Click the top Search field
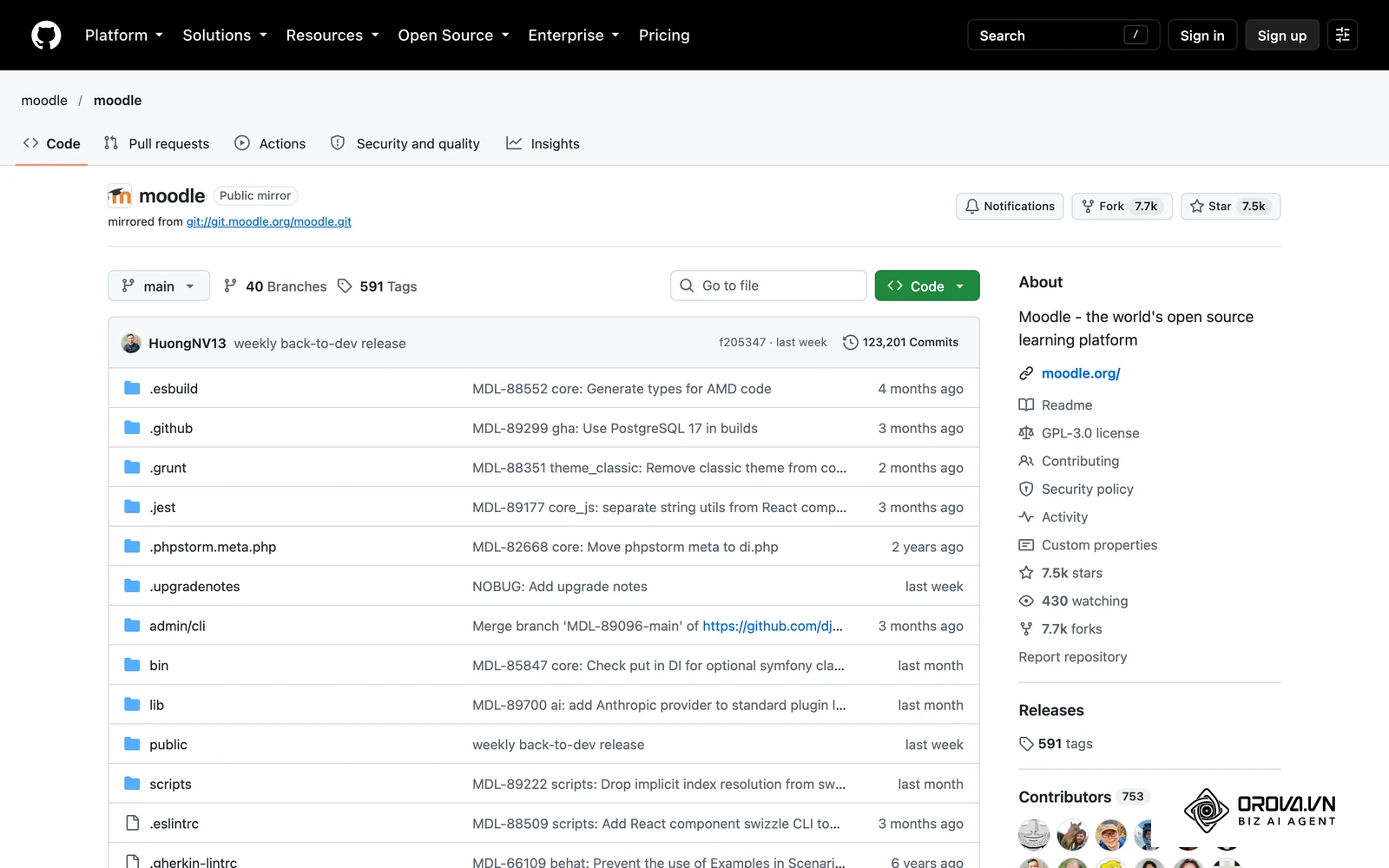Image resolution: width=1389 pixels, height=868 pixels. pyautogui.click(x=1063, y=36)
